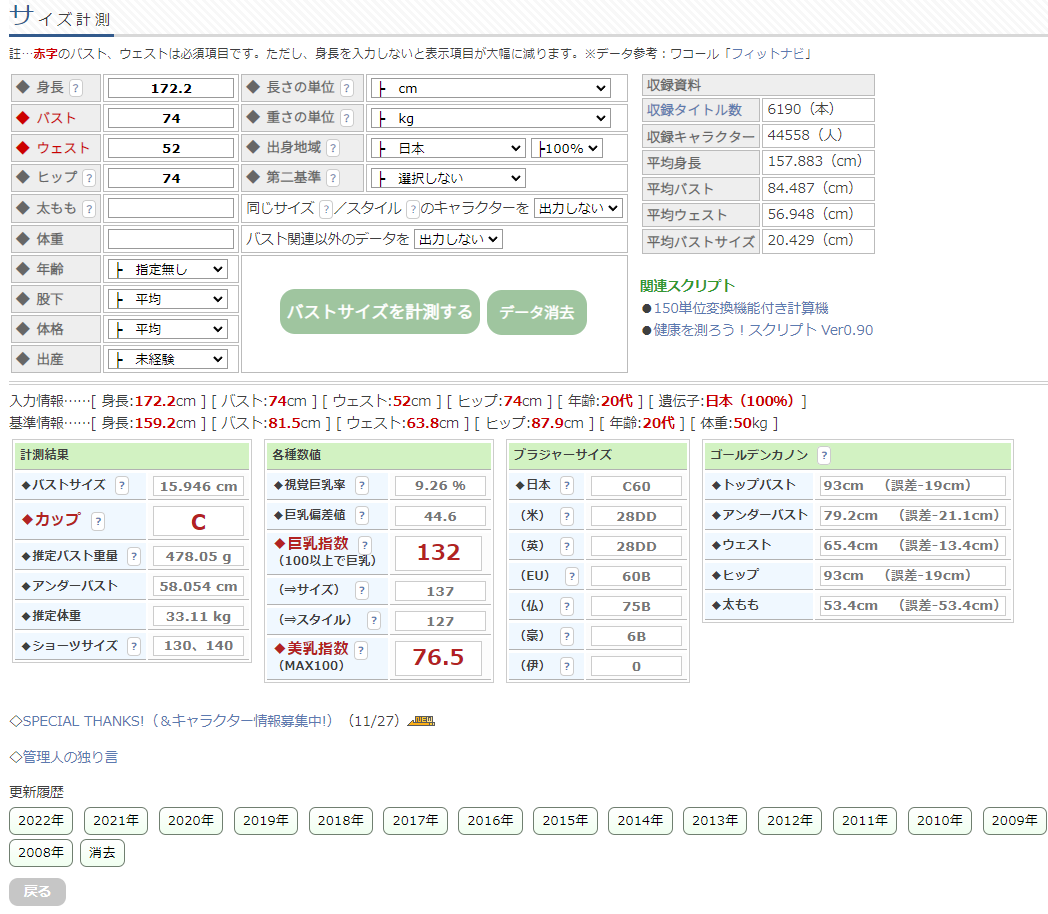Click help icon beside カップ result
The height and width of the screenshot is (914, 1048).
pyautogui.click(x=98, y=521)
